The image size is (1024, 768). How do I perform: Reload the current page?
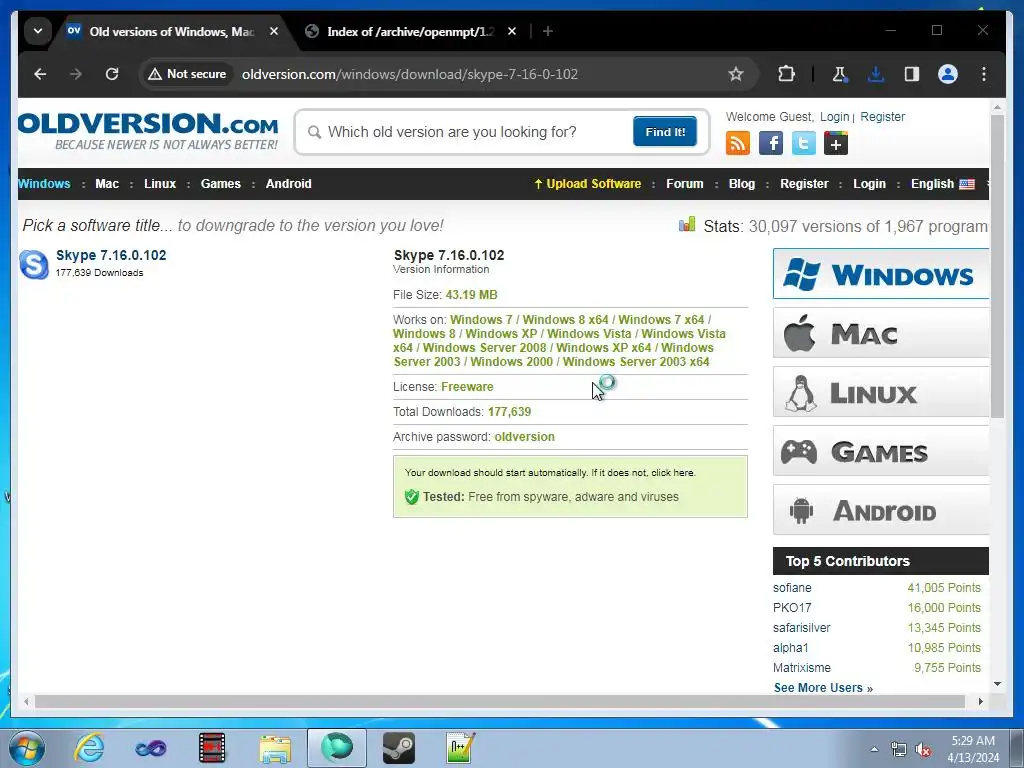click(112, 74)
